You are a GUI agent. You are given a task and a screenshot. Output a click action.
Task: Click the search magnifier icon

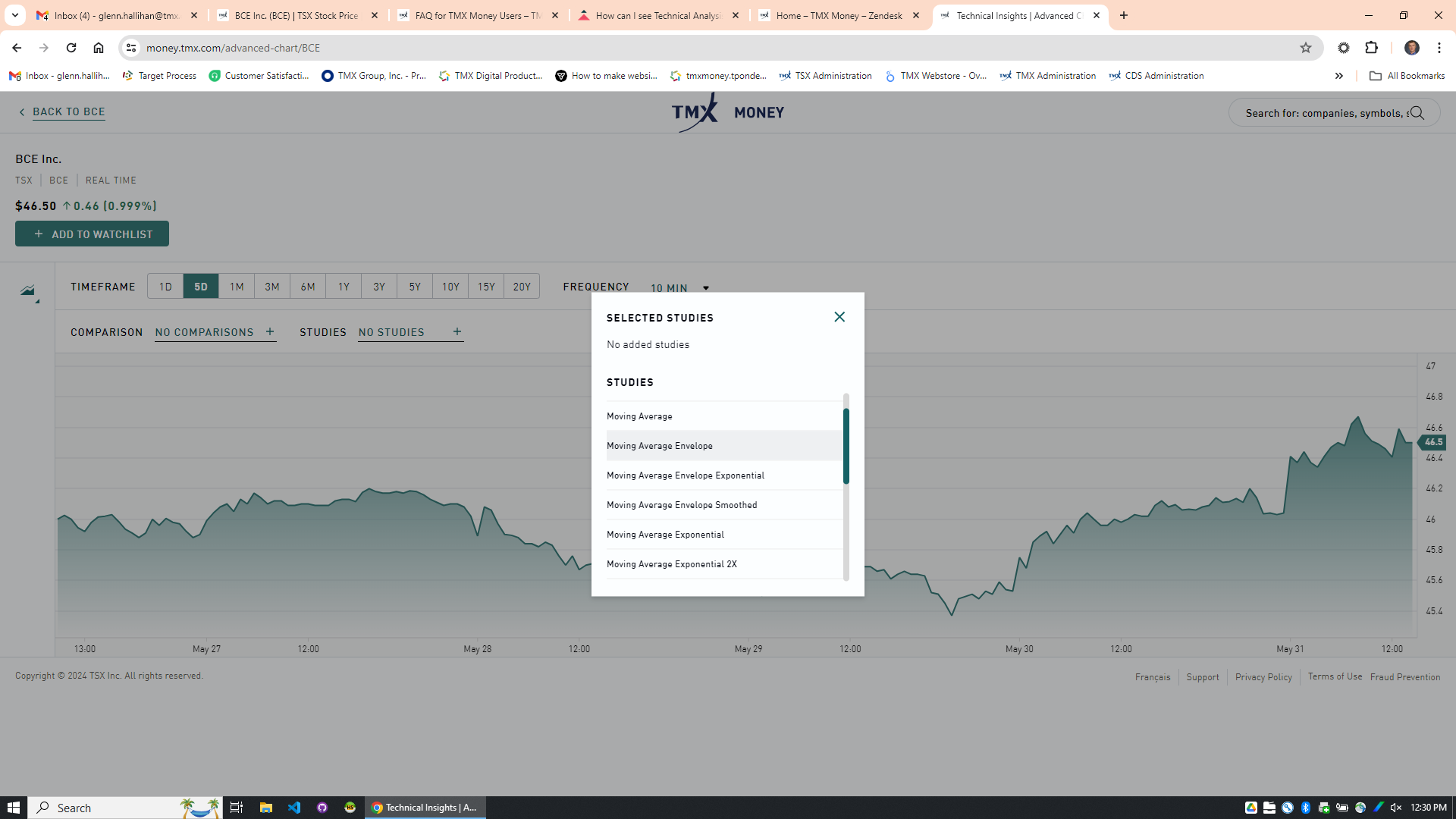[1417, 113]
